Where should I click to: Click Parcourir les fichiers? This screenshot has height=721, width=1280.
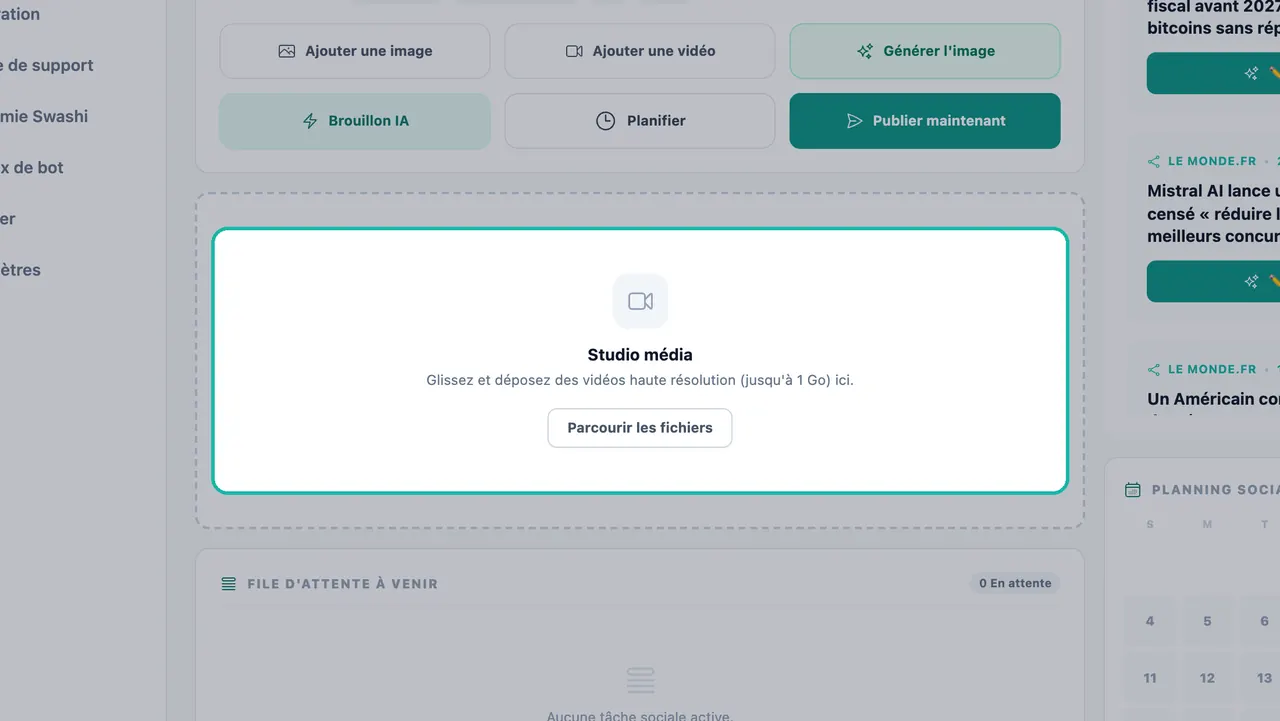[640, 428]
